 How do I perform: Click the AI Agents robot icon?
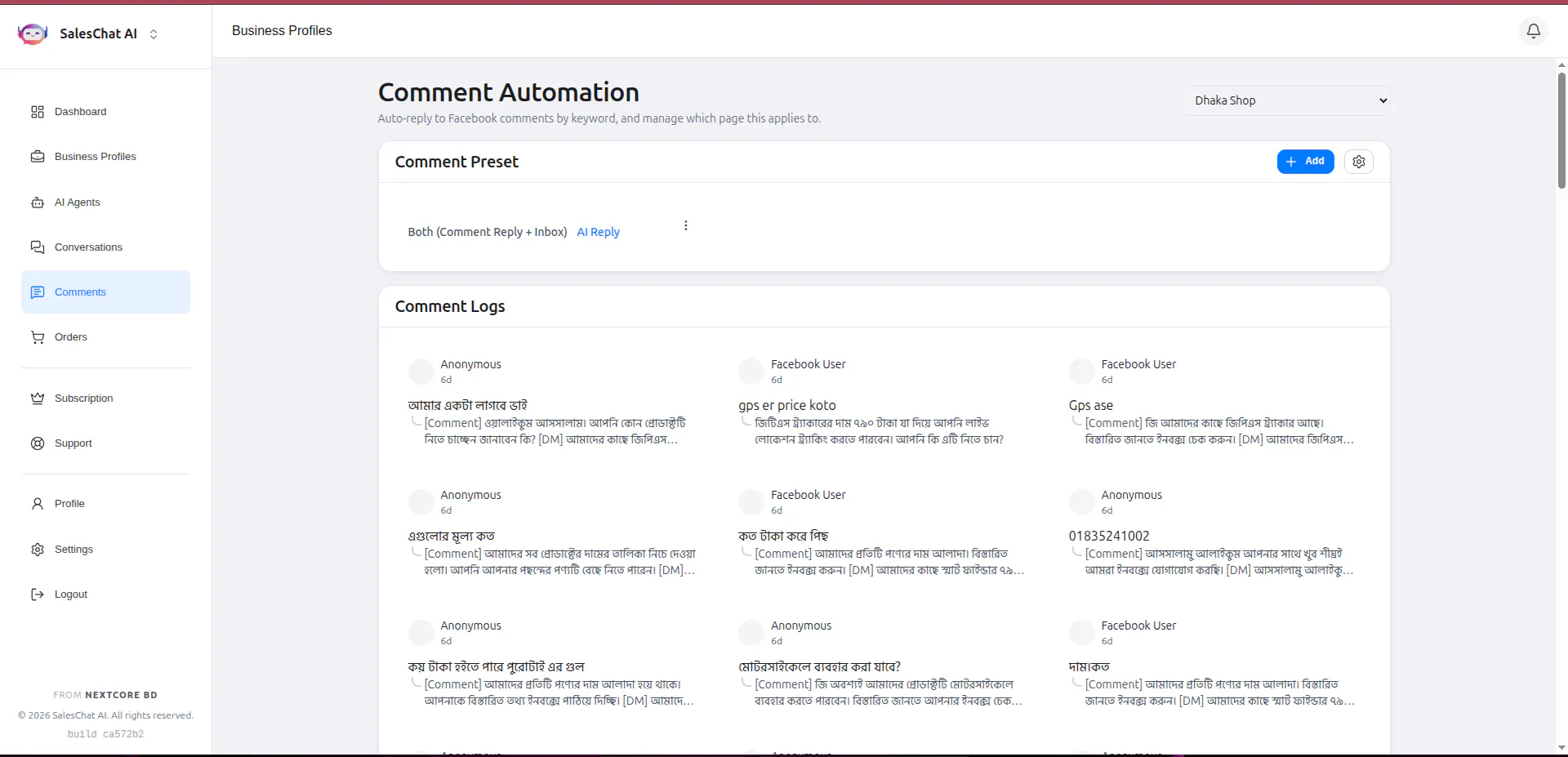(38, 203)
